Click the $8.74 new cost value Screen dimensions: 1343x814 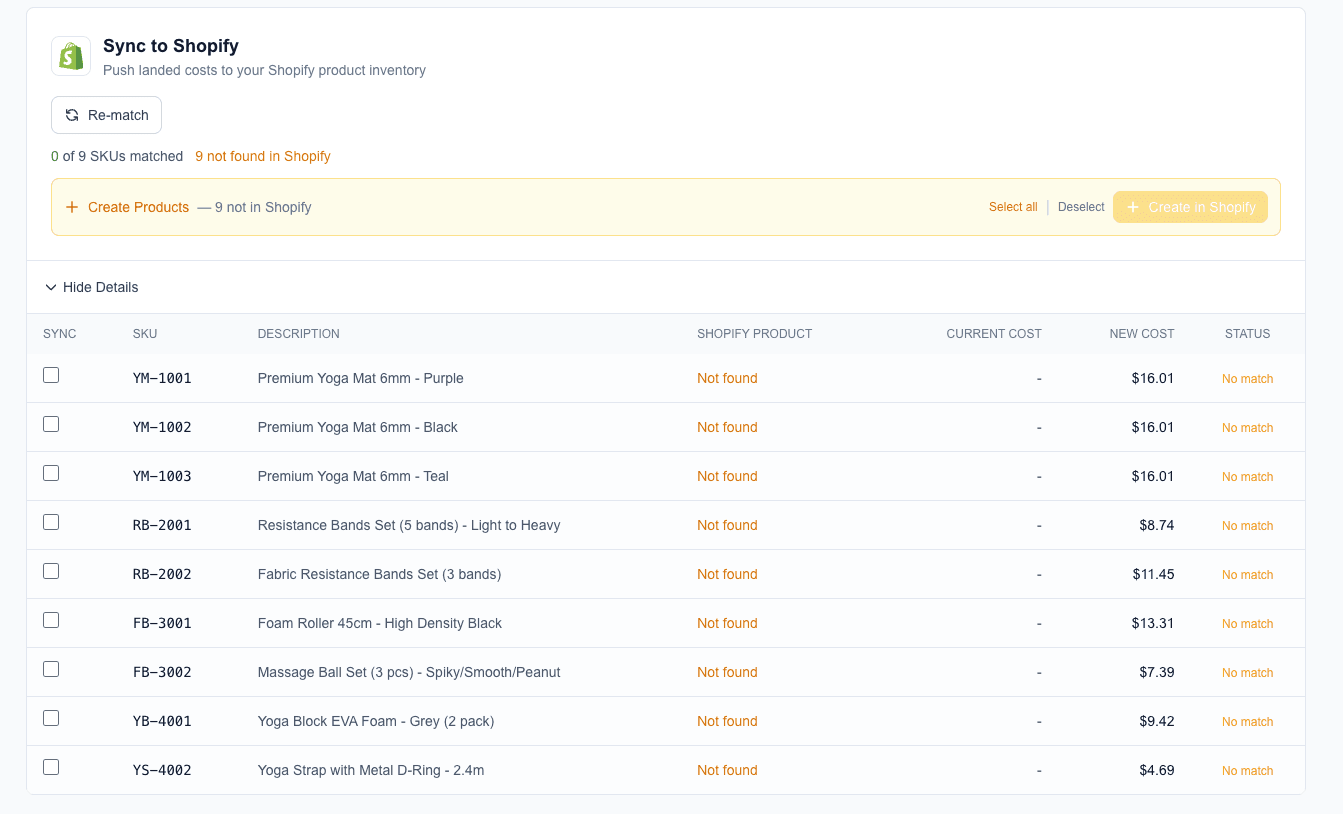[x=1157, y=525]
